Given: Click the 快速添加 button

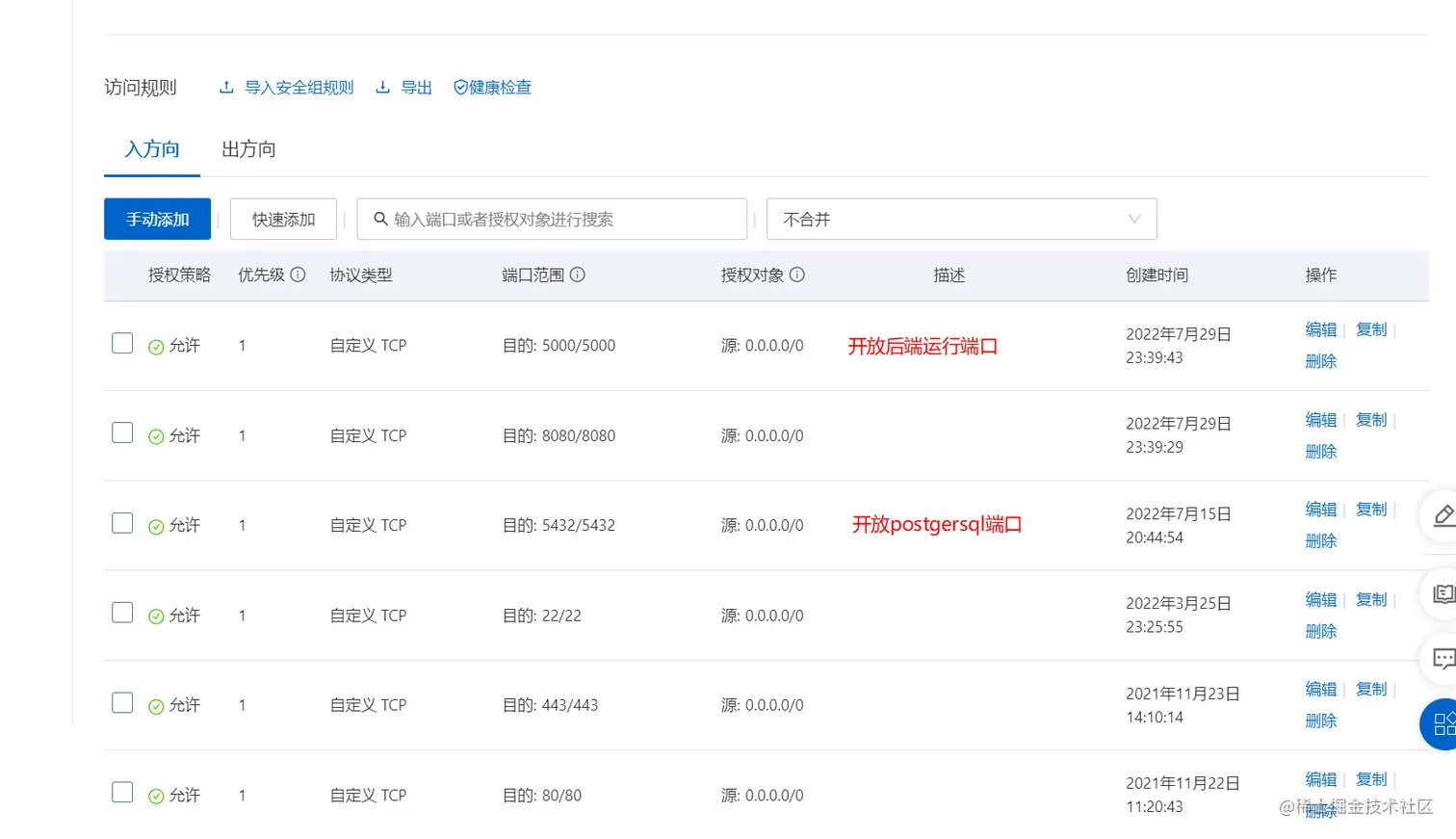Looking at the screenshot, I should click(283, 219).
